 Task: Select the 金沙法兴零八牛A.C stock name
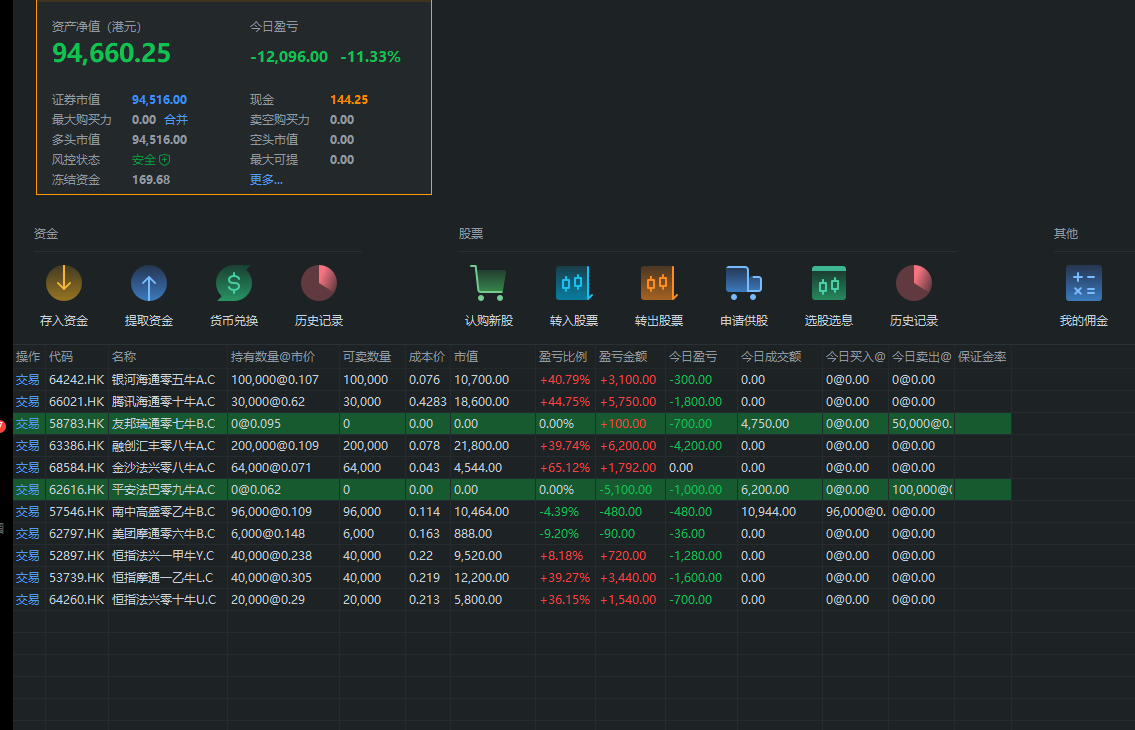point(164,468)
